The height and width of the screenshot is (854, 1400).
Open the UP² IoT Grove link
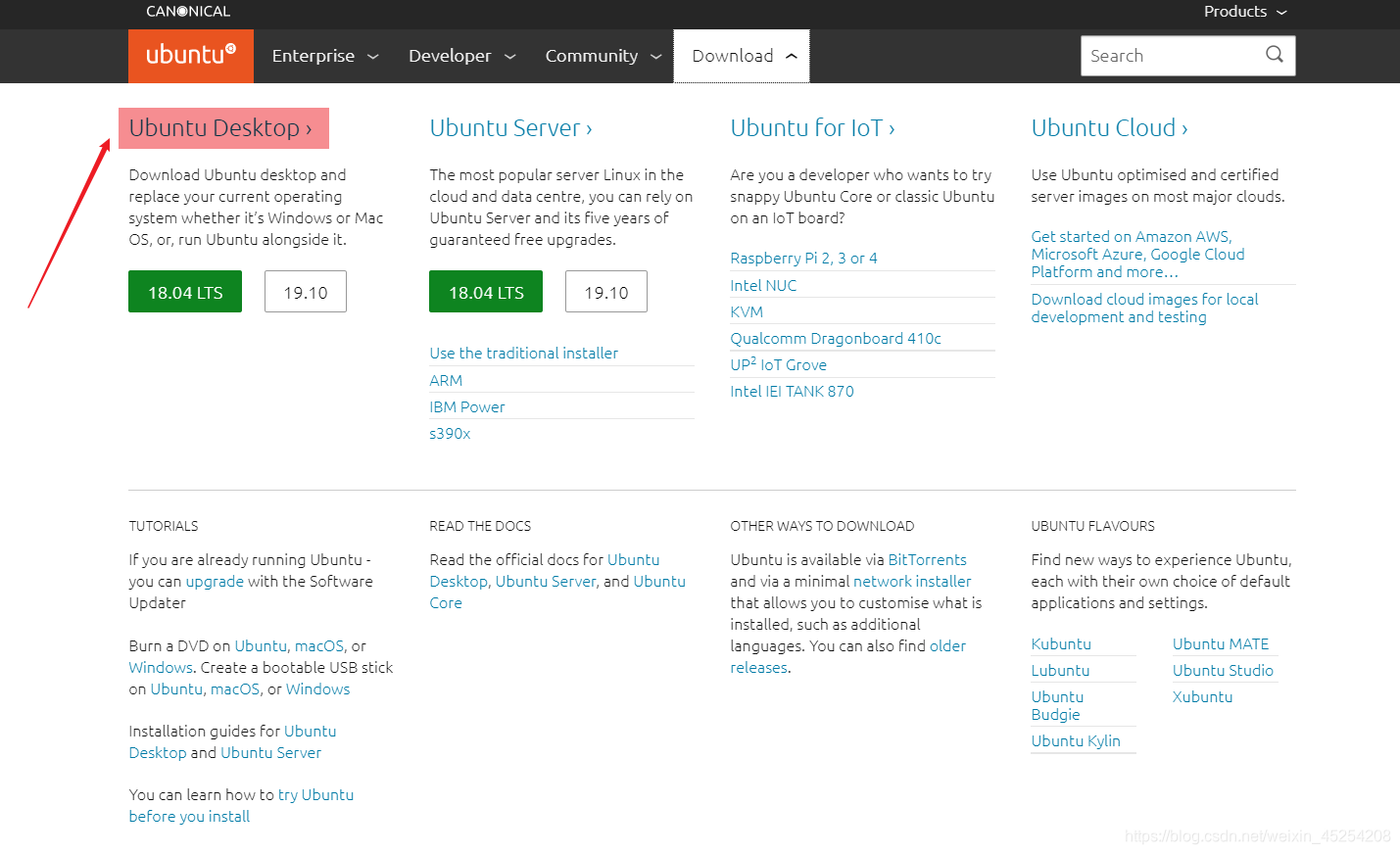click(778, 364)
